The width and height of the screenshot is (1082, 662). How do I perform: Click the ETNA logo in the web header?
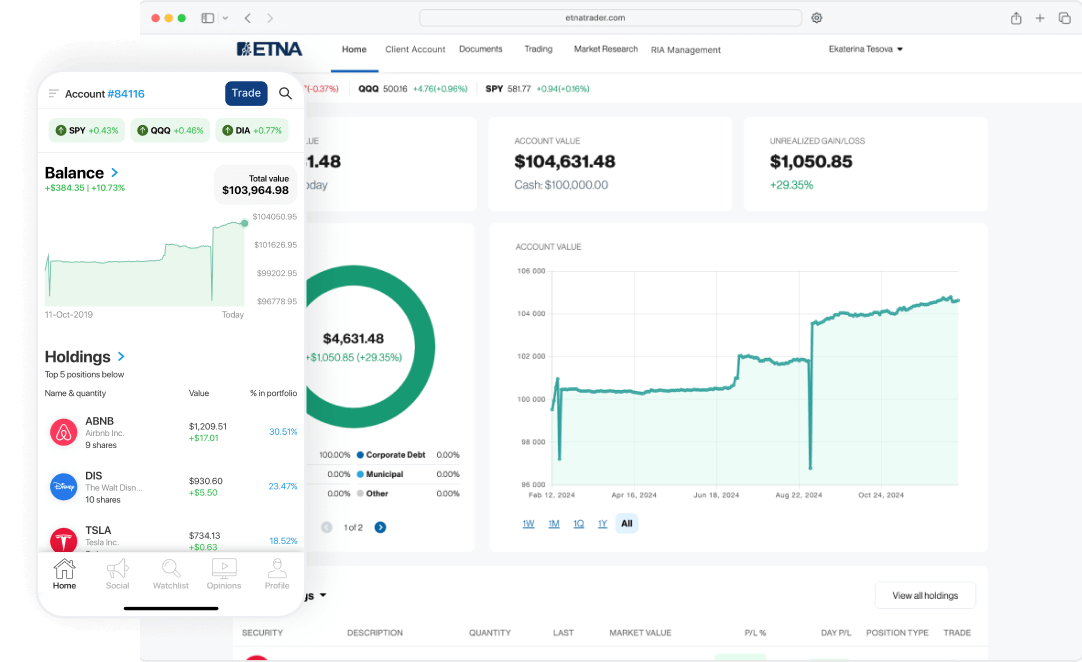269,49
